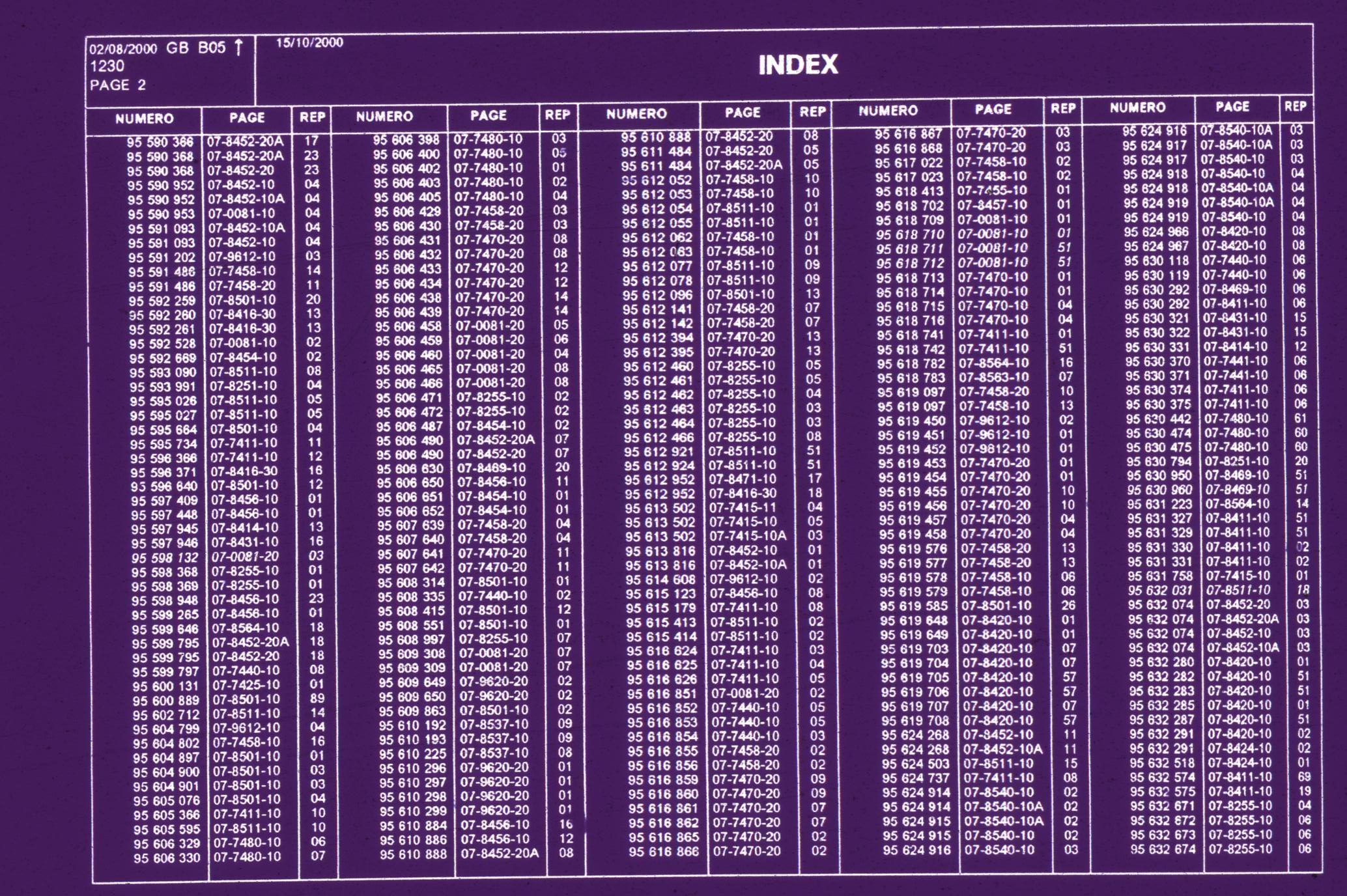Select numero 95 631 758
The width and height of the screenshot is (1347, 896).
tap(1161, 576)
